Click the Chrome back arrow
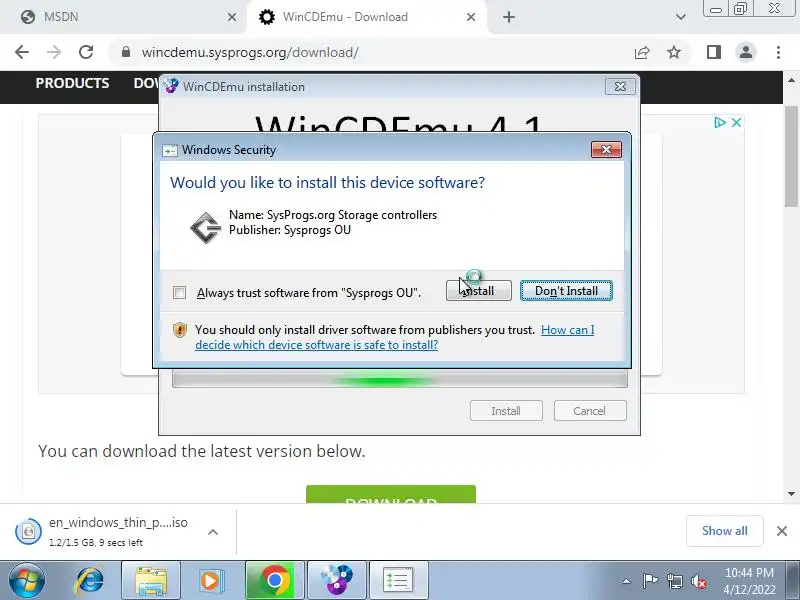This screenshot has height=600, width=800. pyautogui.click(x=22, y=52)
